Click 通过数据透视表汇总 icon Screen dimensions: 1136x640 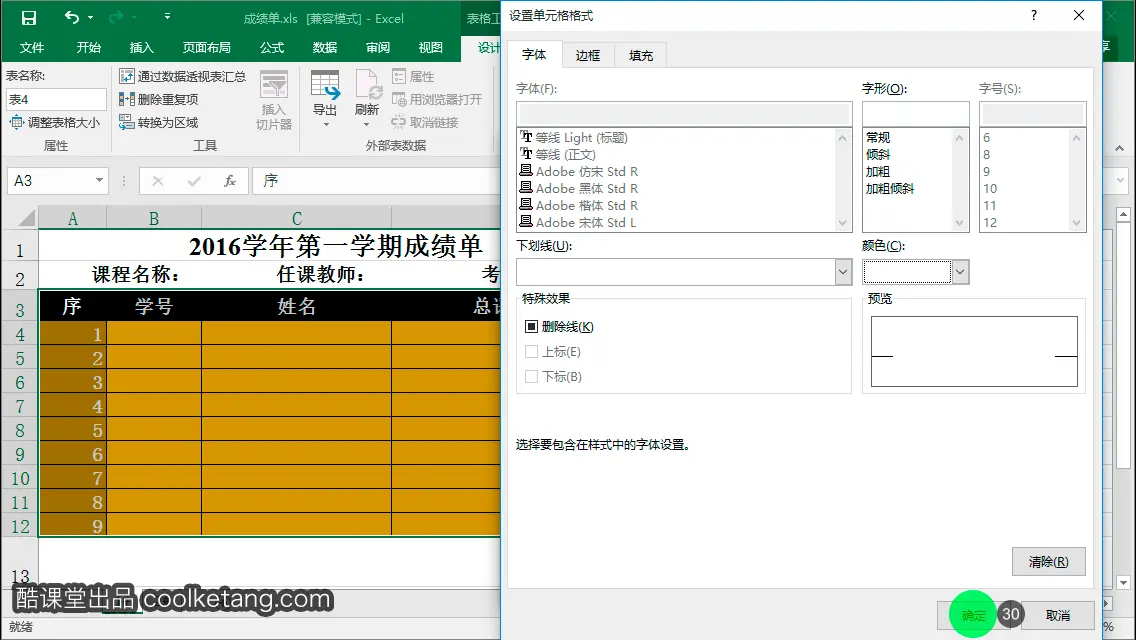(x=127, y=76)
